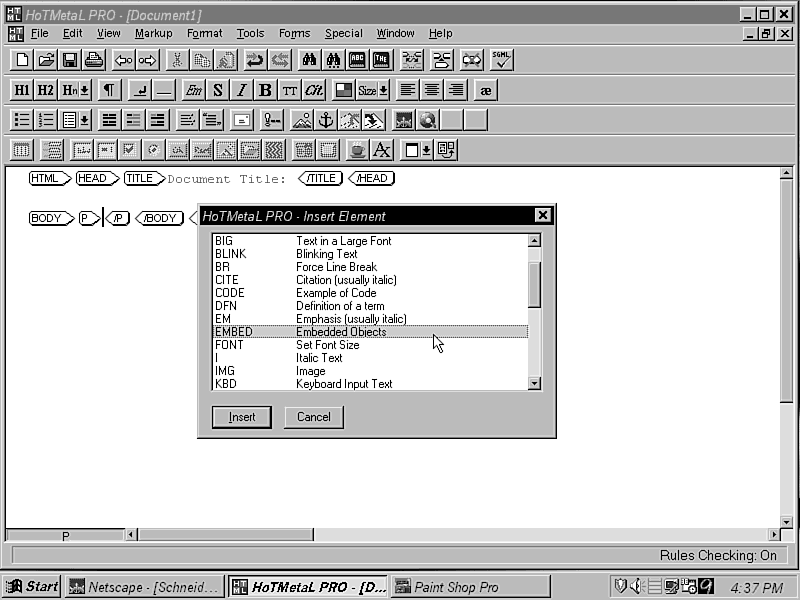
Task: Open the Tools menu
Action: click(250, 34)
